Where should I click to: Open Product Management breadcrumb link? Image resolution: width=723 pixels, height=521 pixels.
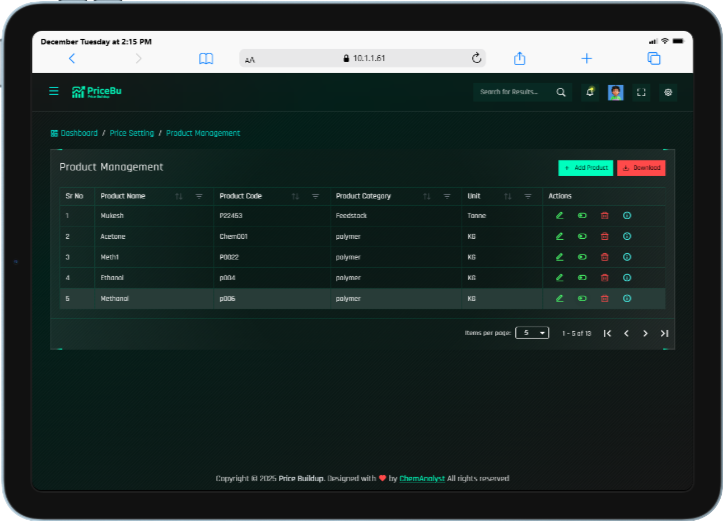(203, 133)
